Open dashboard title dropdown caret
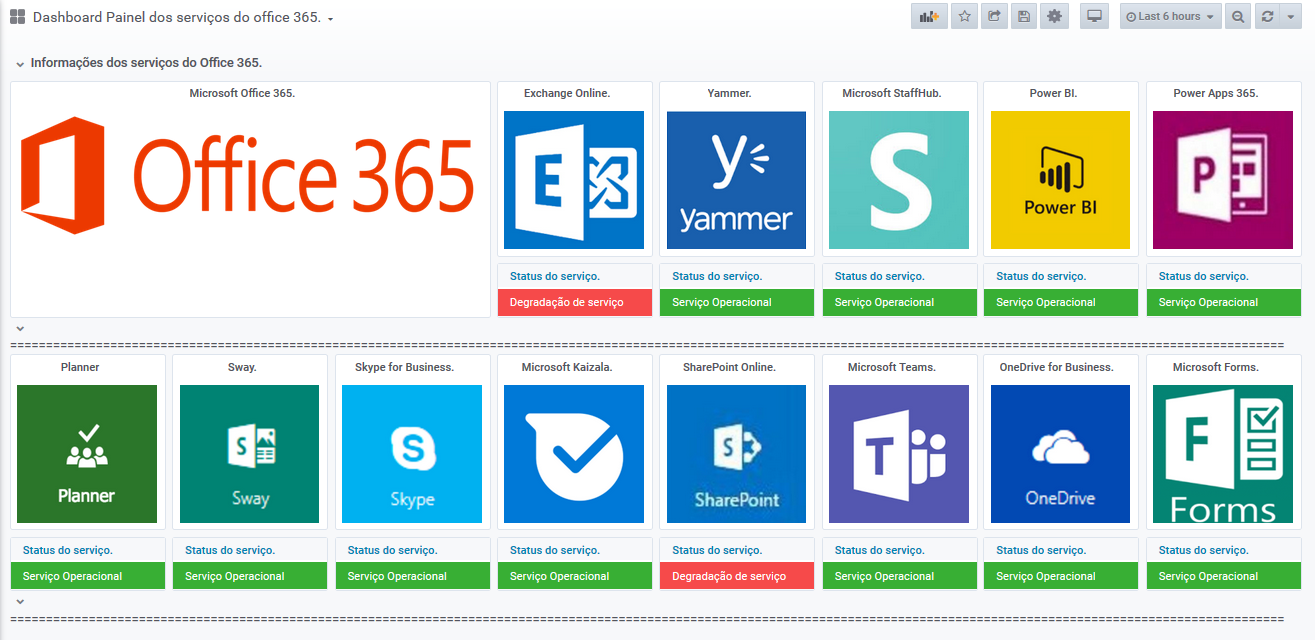Viewport: 1315px width, 640px height. tap(331, 19)
